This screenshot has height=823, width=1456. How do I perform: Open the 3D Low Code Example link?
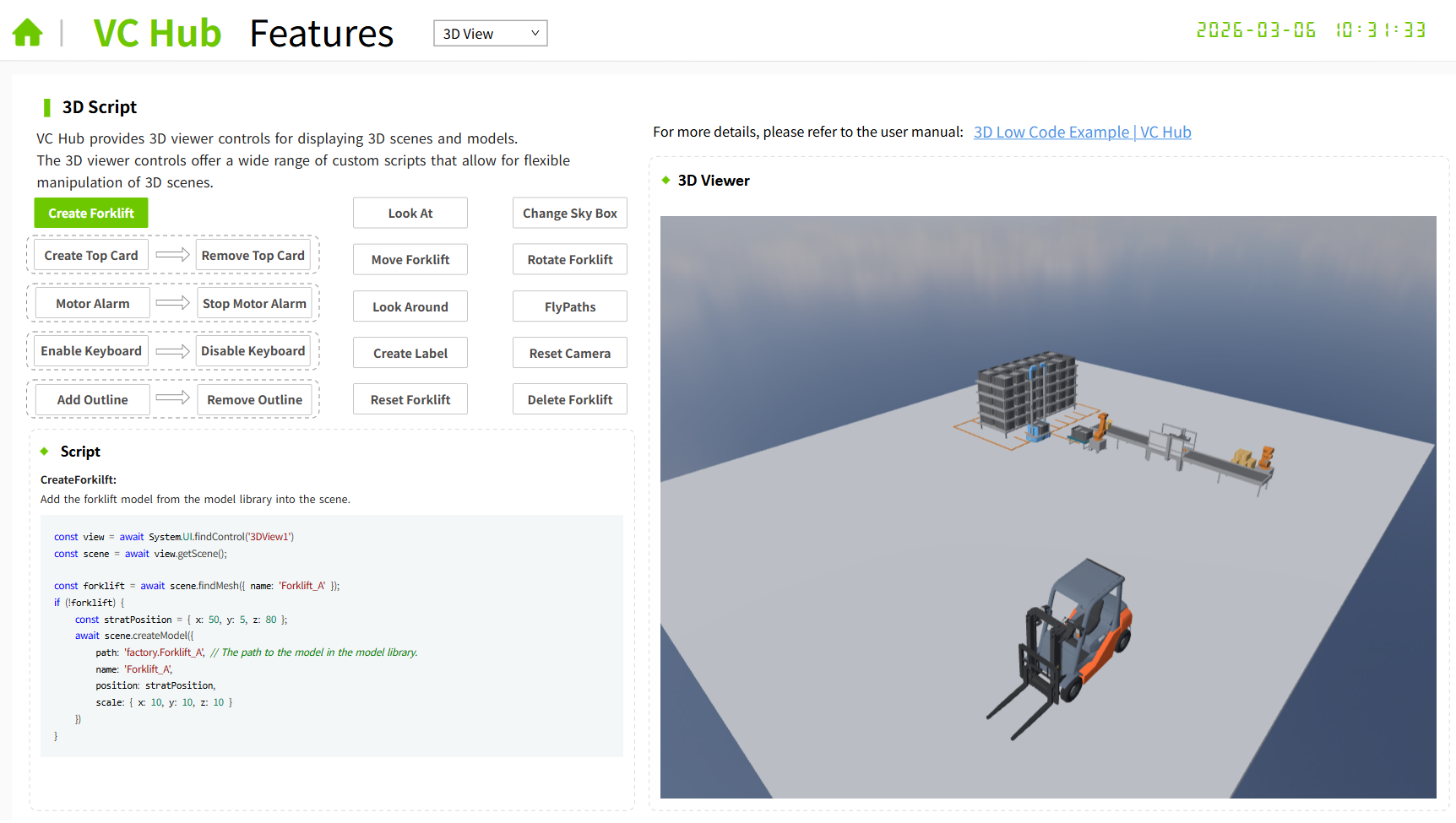point(1082,133)
